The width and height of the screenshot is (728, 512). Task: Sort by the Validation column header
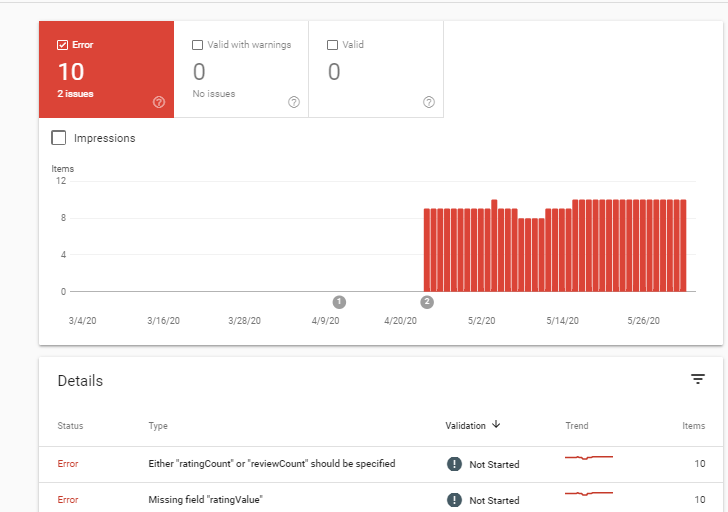(x=465, y=426)
